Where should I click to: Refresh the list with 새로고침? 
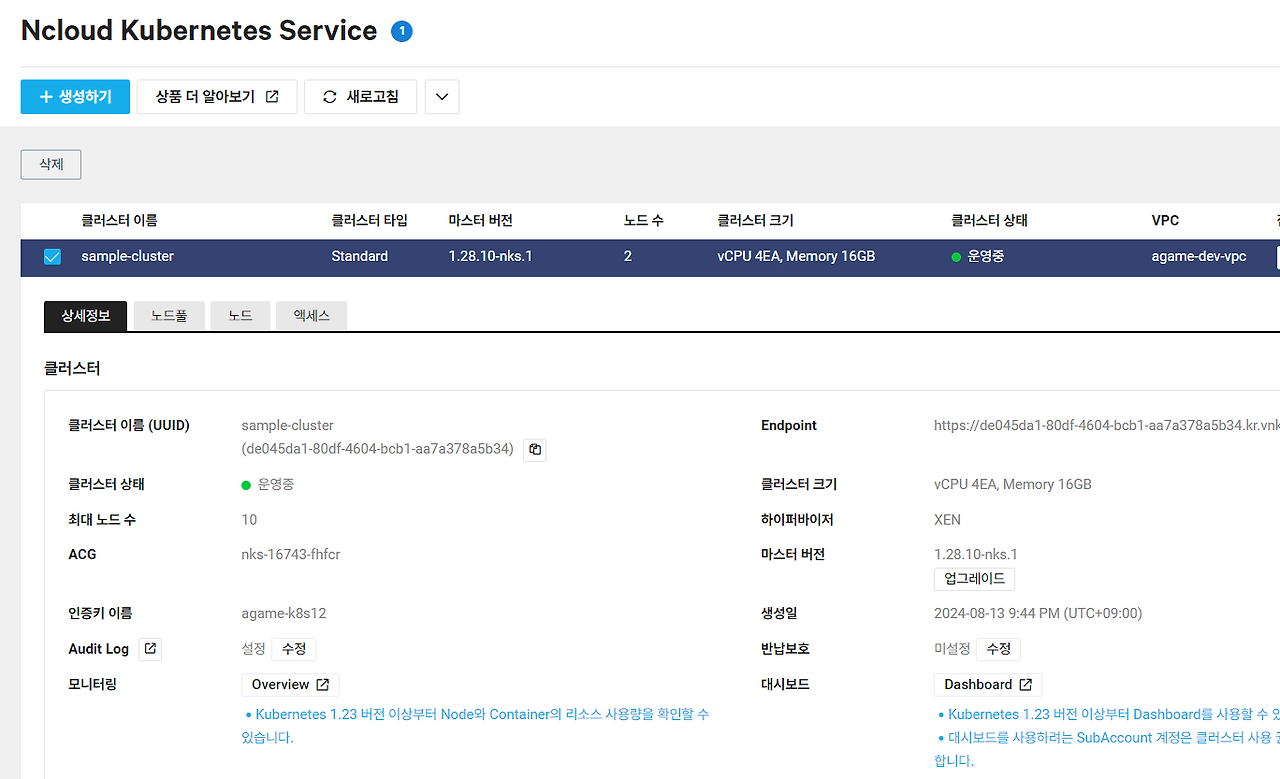(360, 97)
